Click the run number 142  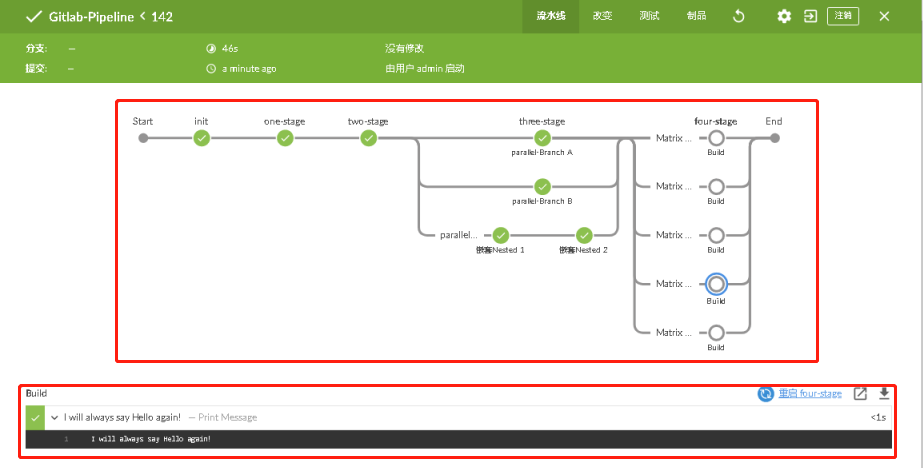pos(162,17)
